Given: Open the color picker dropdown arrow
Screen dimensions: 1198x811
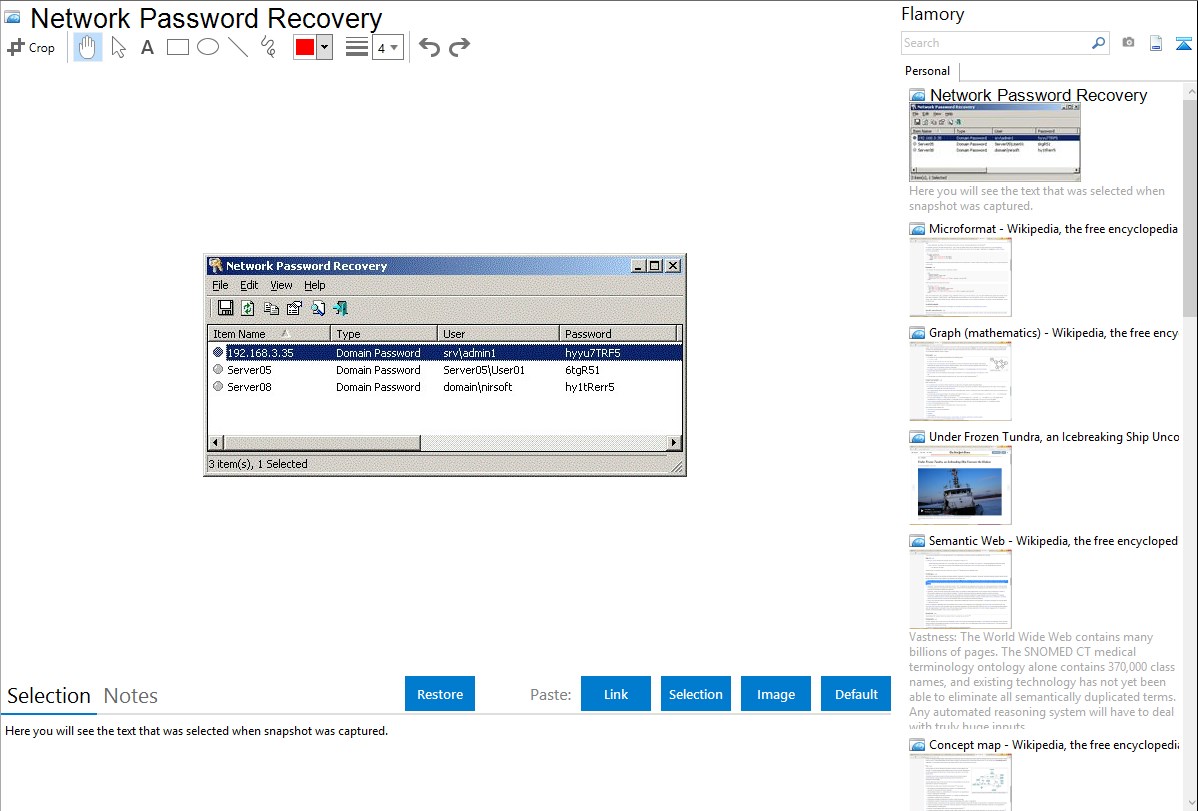Looking at the screenshot, I should [x=325, y=47].
